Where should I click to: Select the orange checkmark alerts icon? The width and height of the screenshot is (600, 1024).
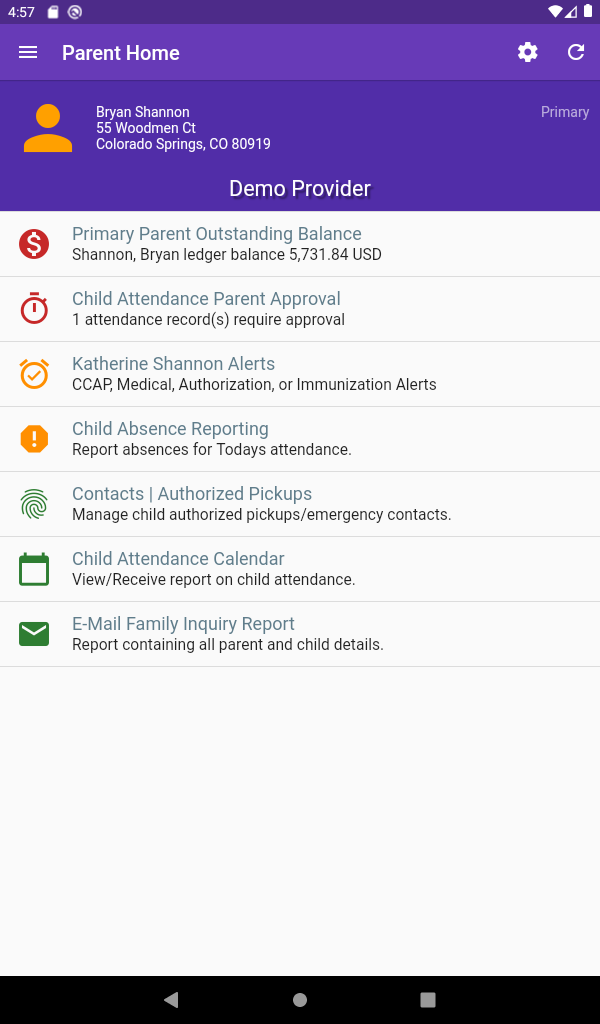tap(33, 373)
